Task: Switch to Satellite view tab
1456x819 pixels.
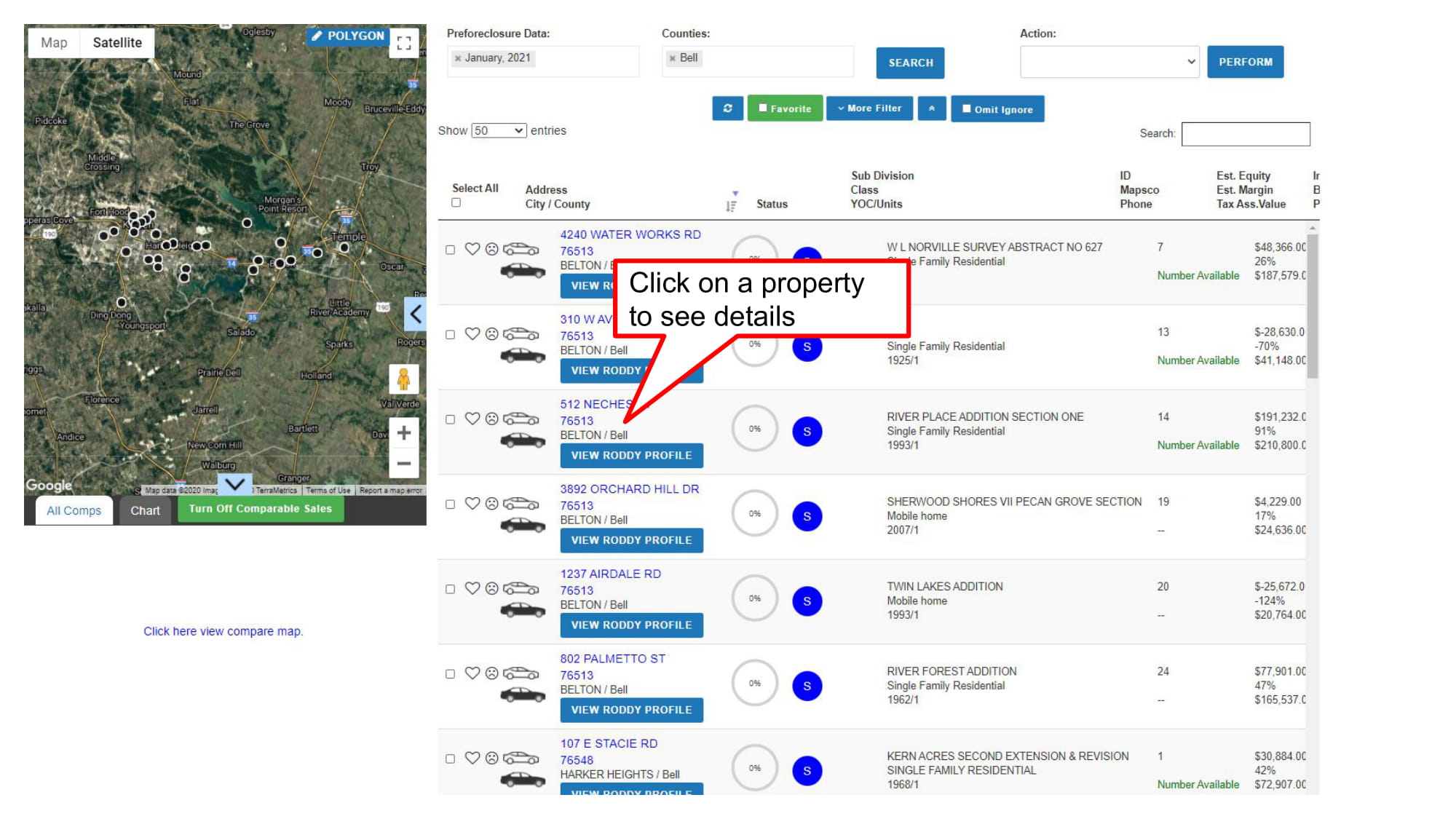Action: coord(117,43)
